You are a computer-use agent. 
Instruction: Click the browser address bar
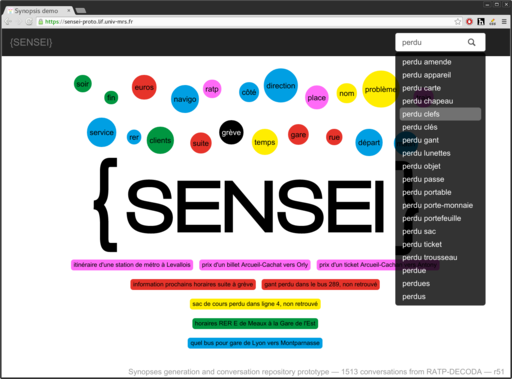point(247,22)
